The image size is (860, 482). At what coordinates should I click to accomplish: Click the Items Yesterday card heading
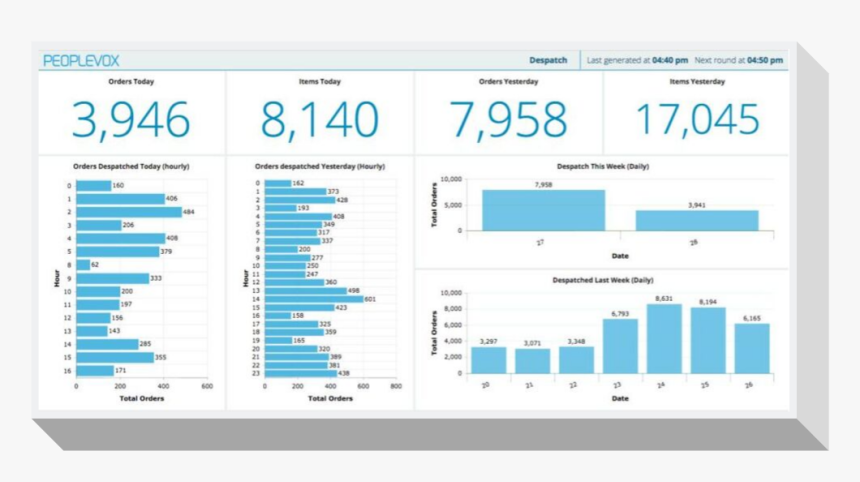click(697, 82)
